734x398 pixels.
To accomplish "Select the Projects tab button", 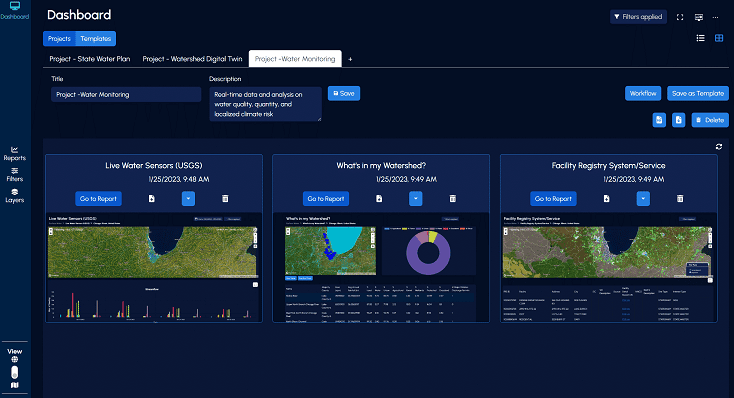I will tap(59, 38).
